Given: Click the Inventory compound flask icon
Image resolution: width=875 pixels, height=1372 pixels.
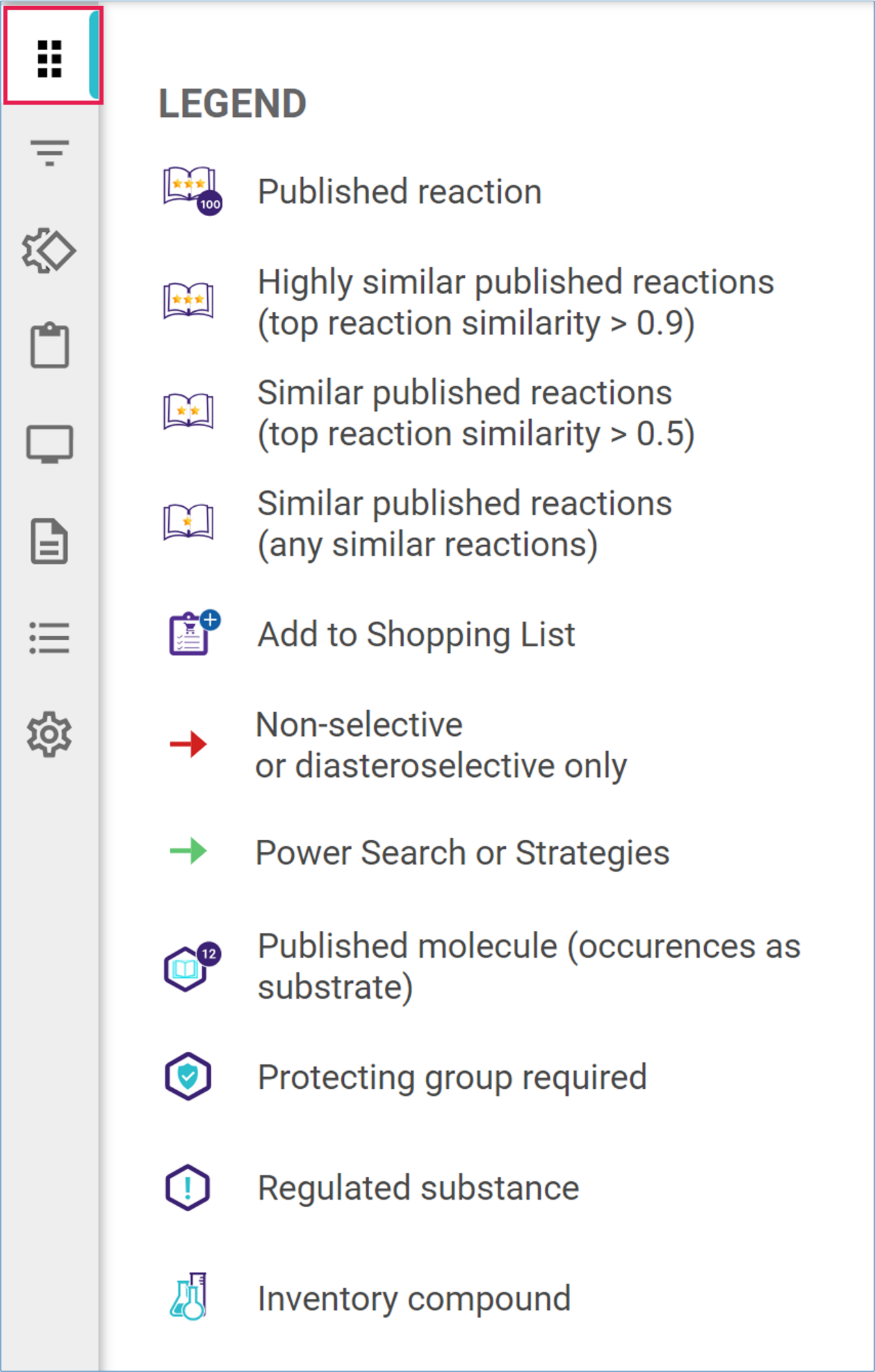Looking at the screenshot, I should (x=189, y=1297).
